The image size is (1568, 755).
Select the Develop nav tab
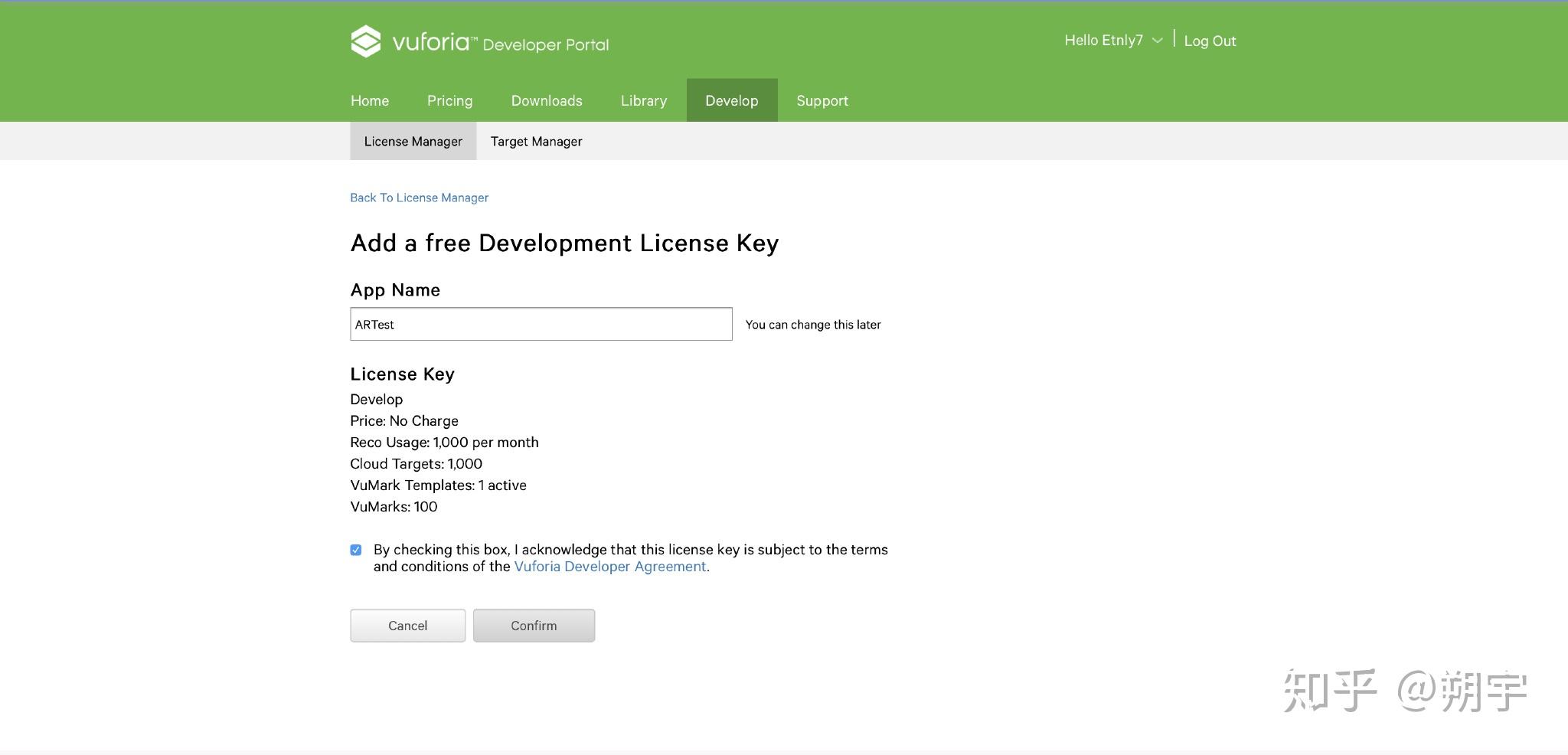pos(732,100)
